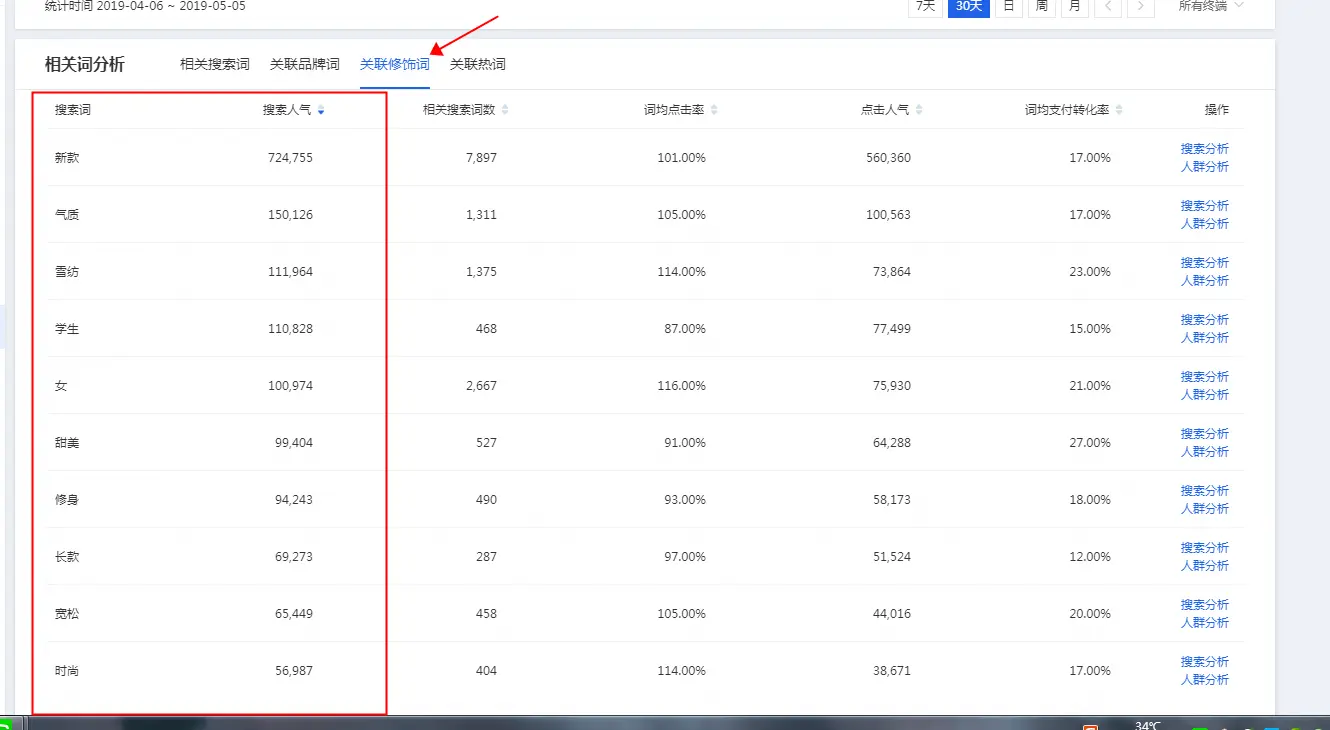This screenshot has width=1330, height=730.
Task: Open 人群分析 for 气质
Action: coord(1205,224)
